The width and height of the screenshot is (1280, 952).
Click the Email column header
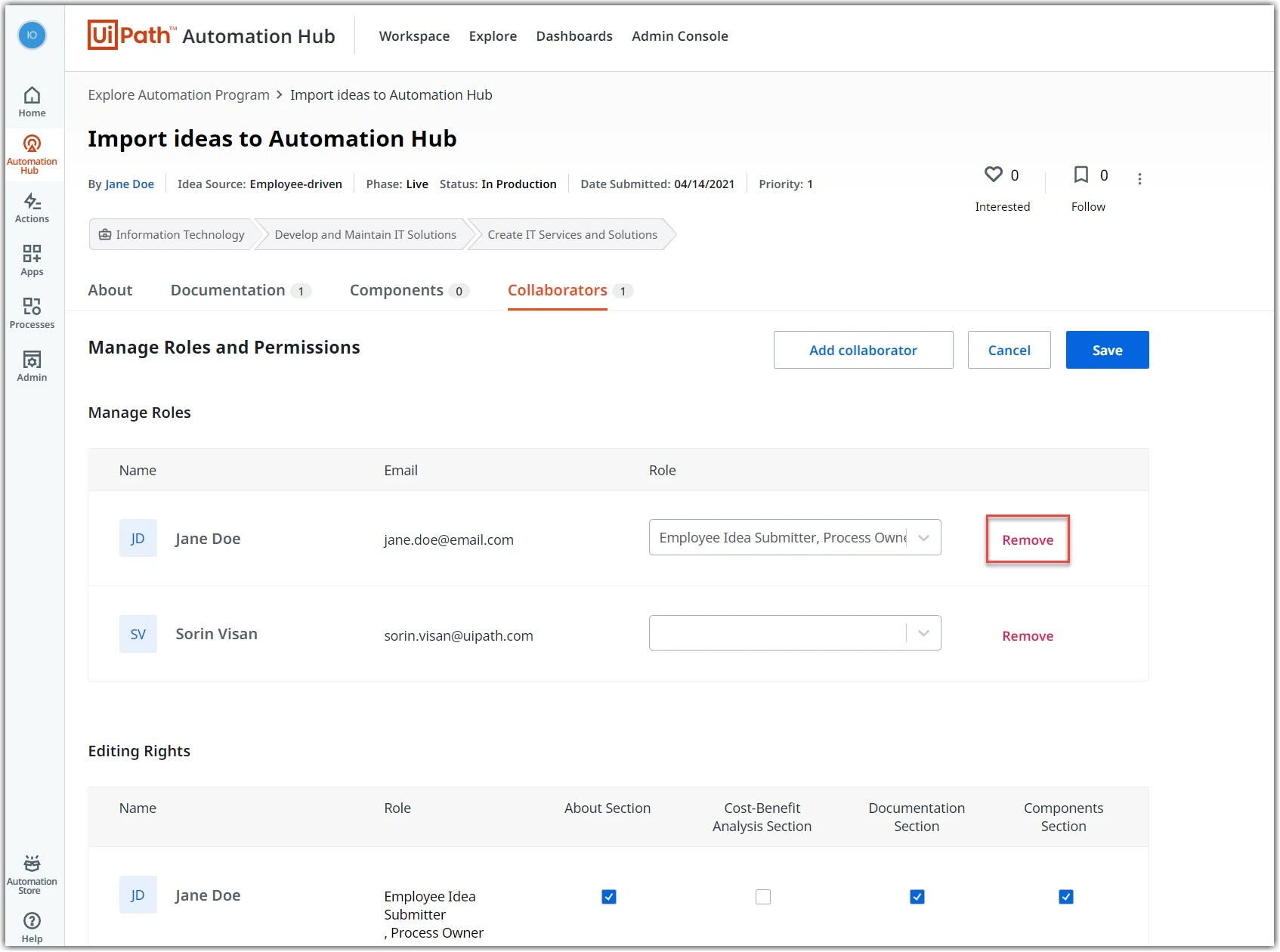click(x=400, y=470)
